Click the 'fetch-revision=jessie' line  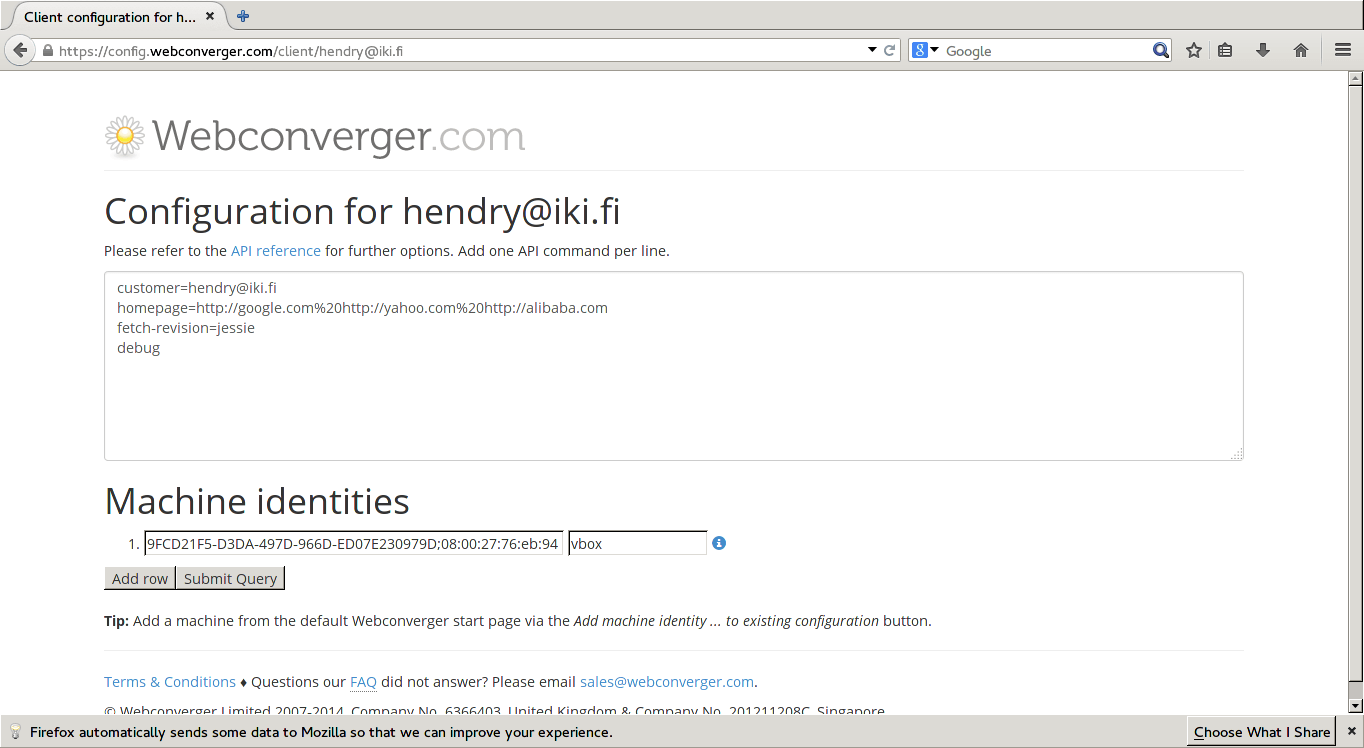pos(186,328)
